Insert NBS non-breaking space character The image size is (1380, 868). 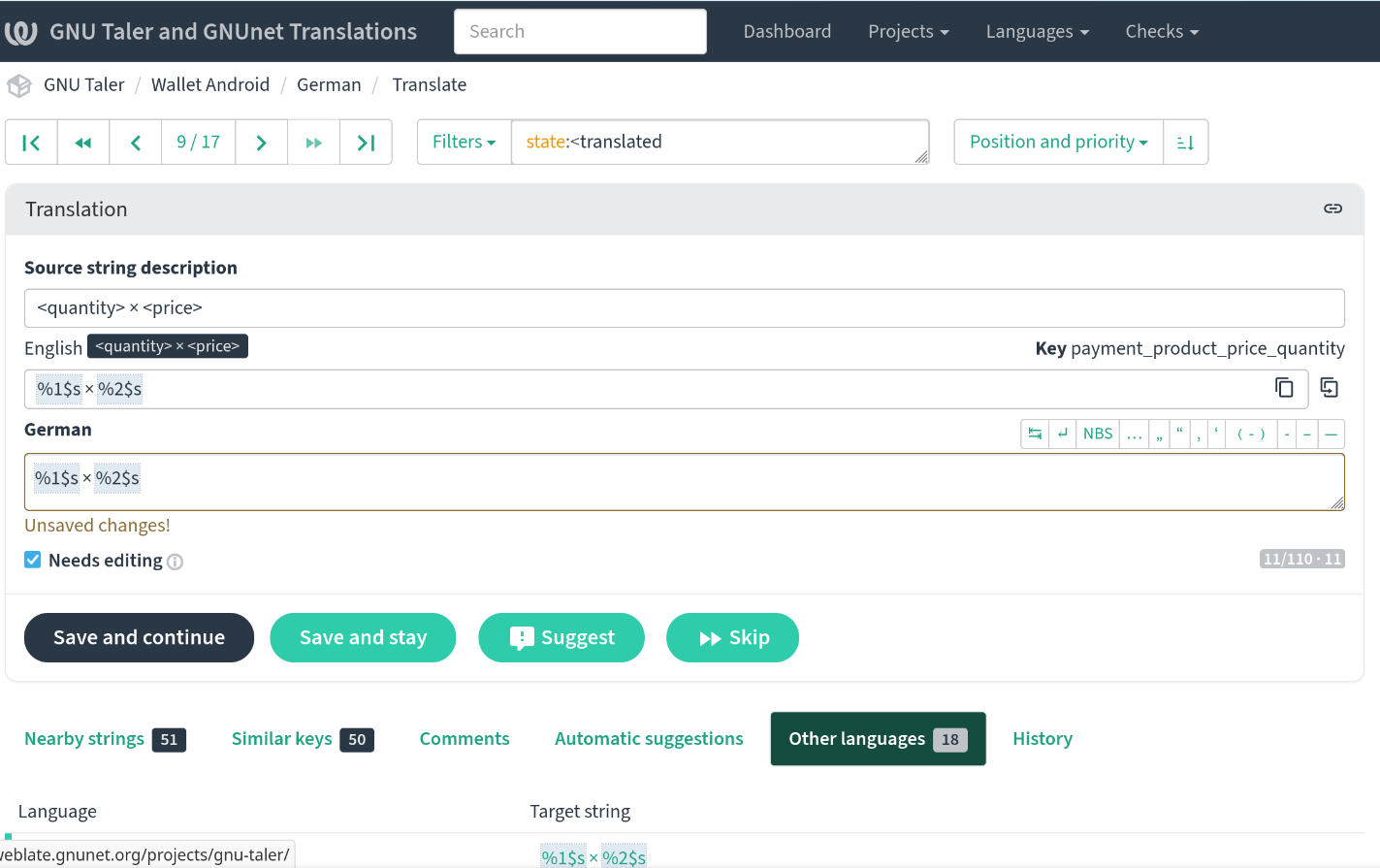(1098, 434)
